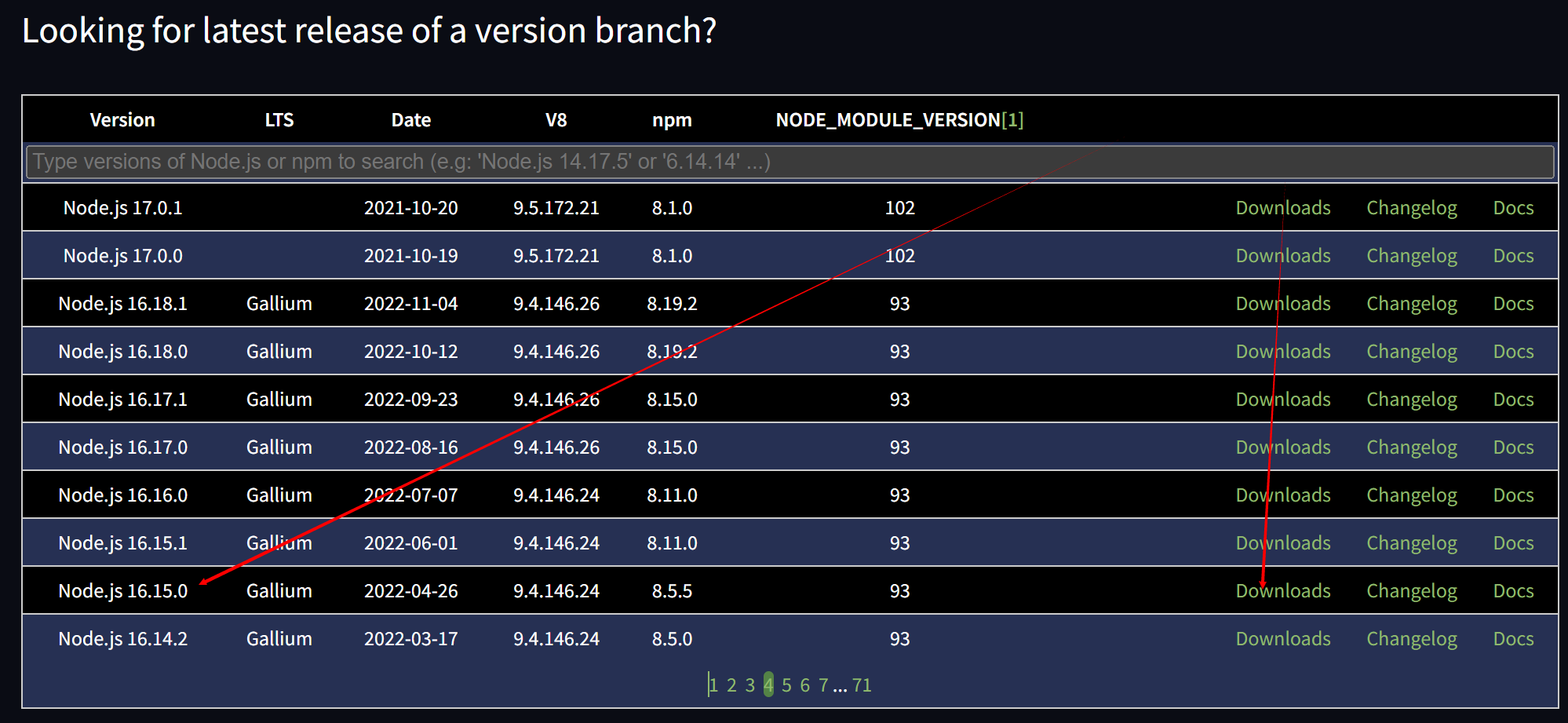
Task: Select the date '2022-10-12'
Action: pos(411,352)
